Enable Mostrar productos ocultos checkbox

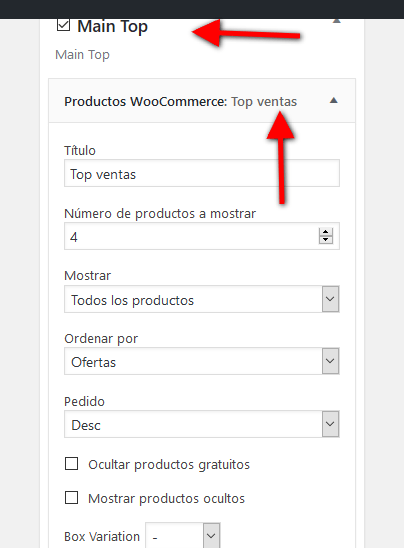(x=71, y=498)
